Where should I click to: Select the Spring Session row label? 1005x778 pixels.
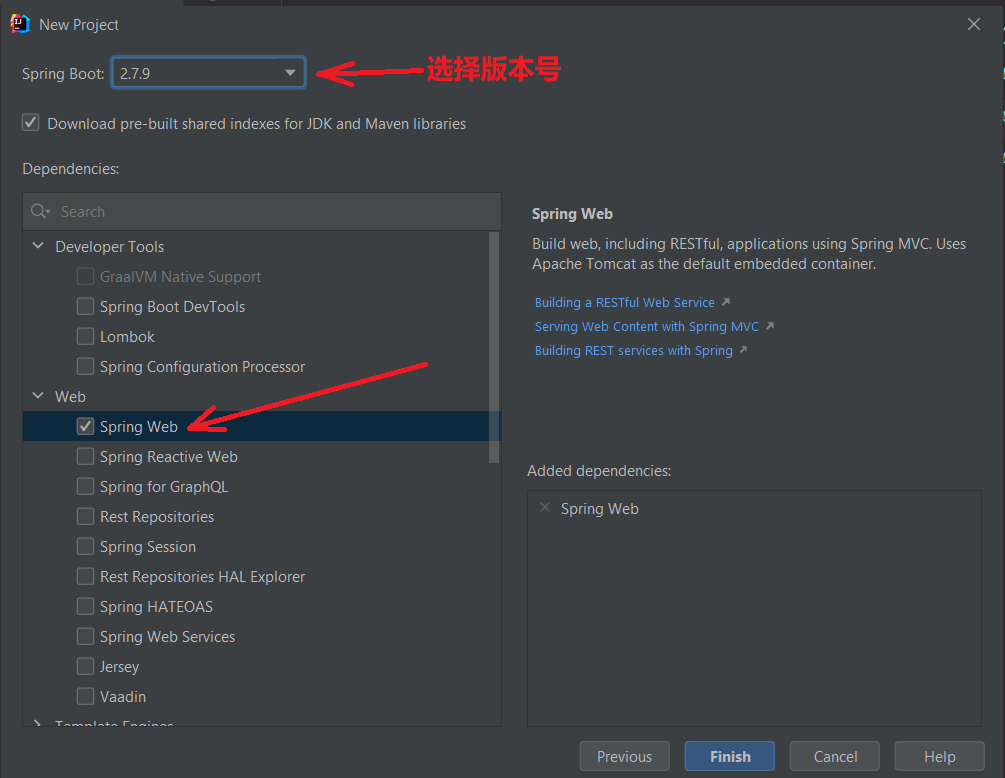[147, 547]
